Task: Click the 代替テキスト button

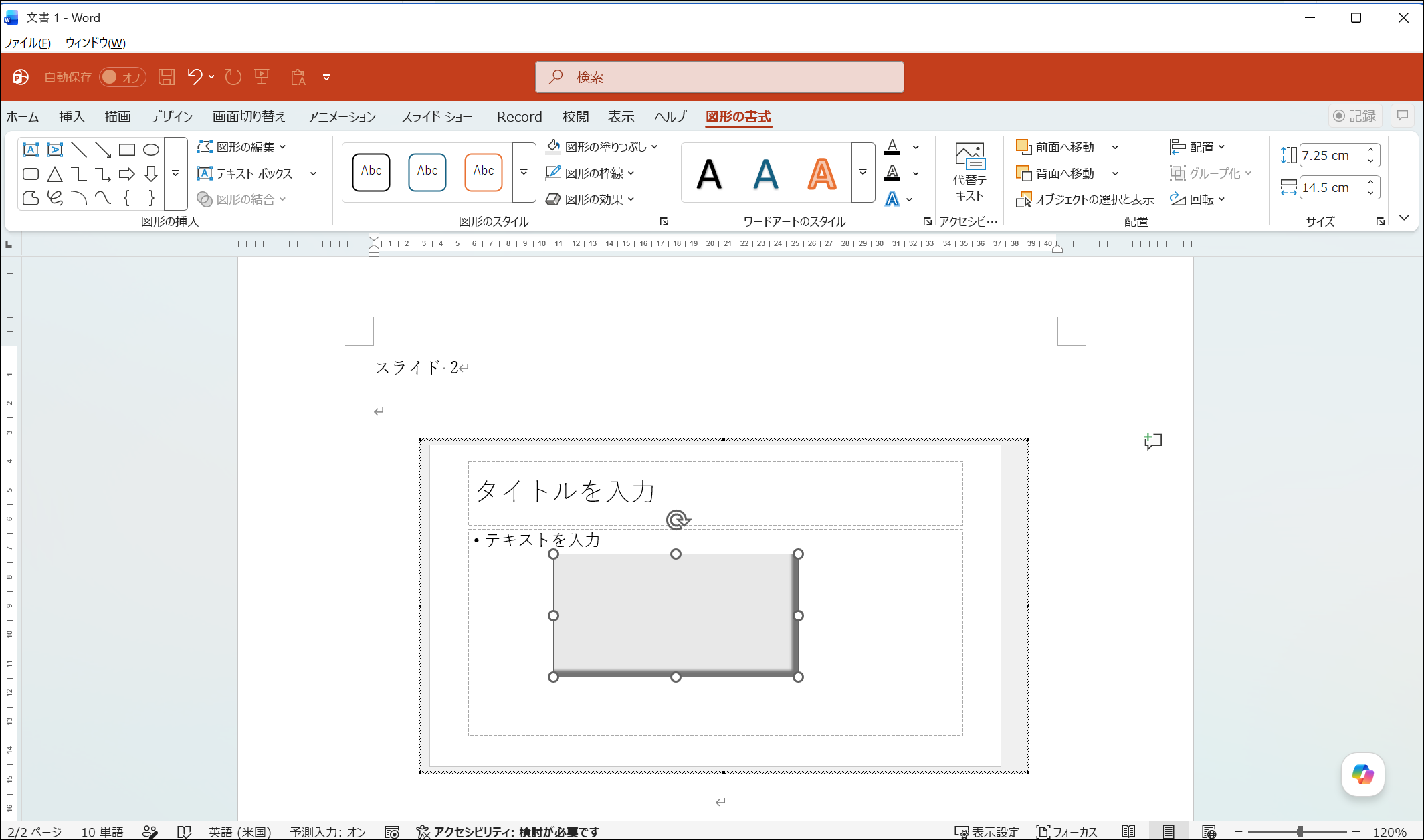Action: [x=970, y=173]
